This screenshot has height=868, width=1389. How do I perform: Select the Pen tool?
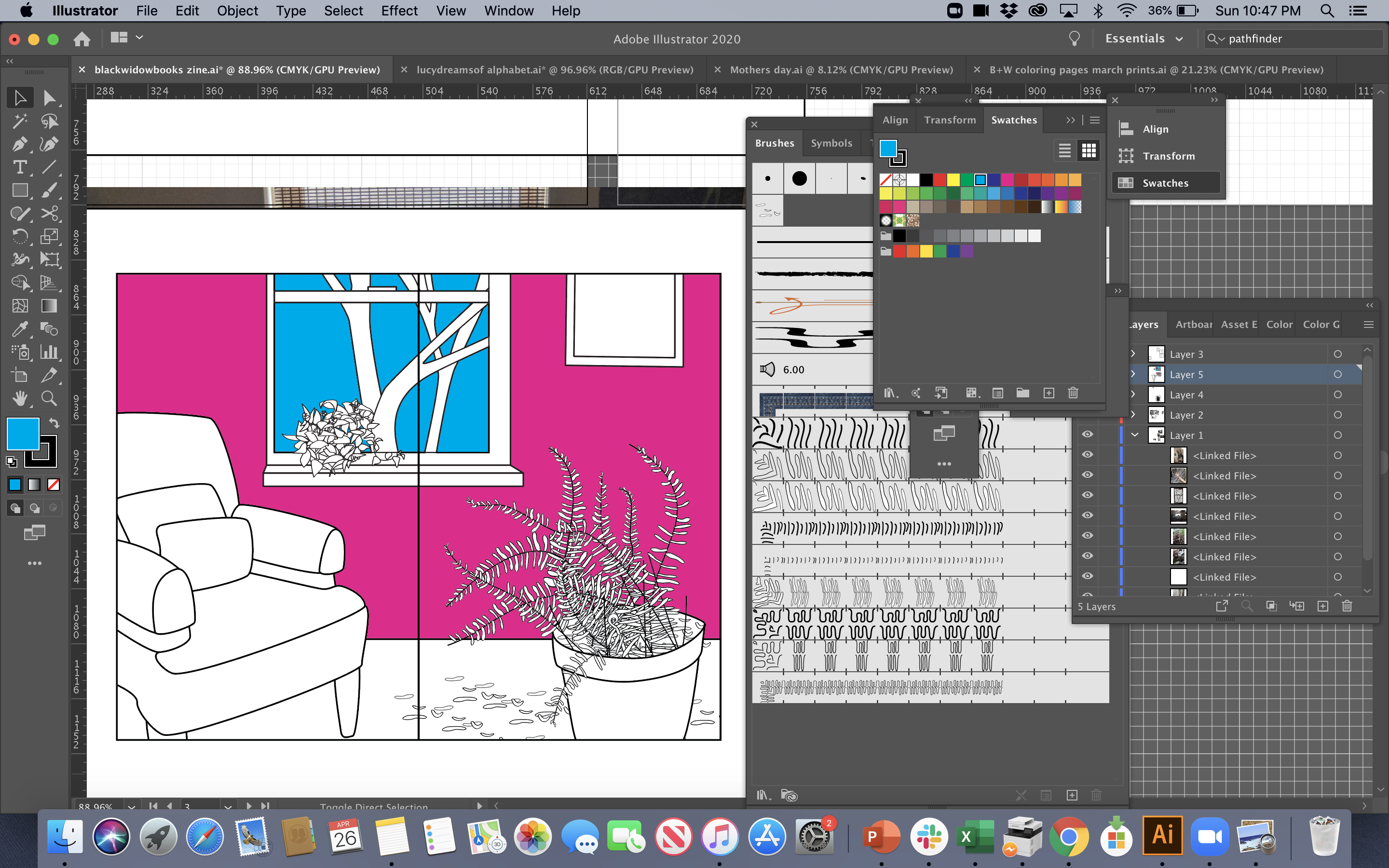coord(19,144)
